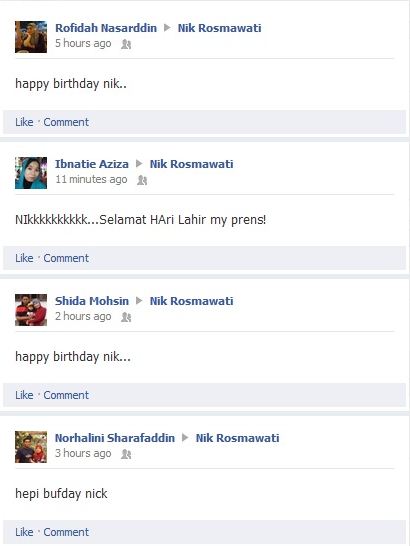This screenshot has width=410, height=546.
Task: Like Shida Mohsin's birthday post
Action: click(24, 395)
